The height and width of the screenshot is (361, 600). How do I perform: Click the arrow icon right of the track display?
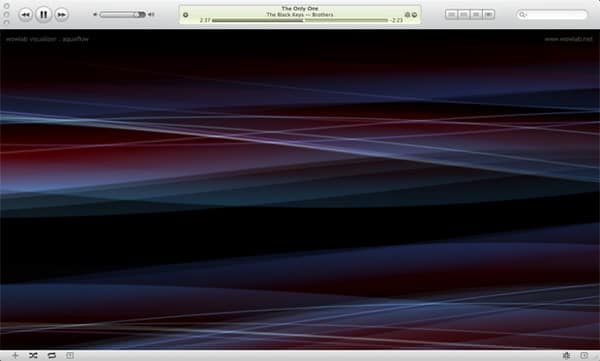[414, 15]
